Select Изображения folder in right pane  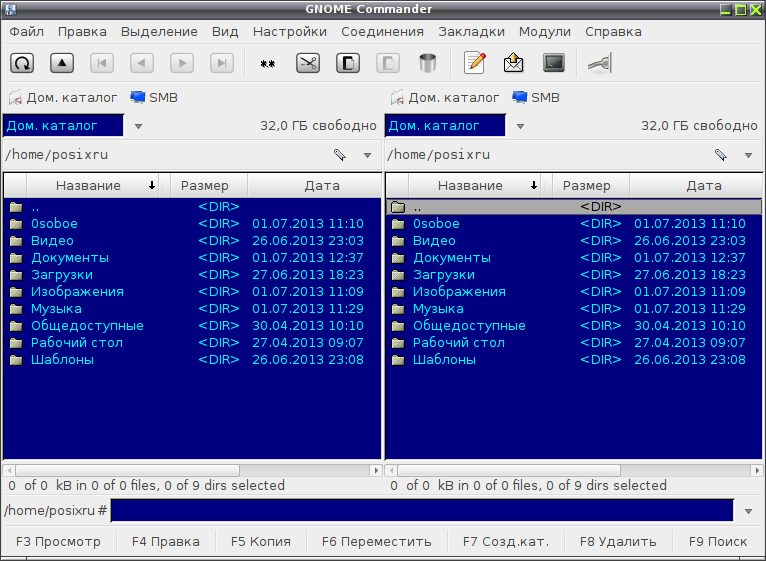point(574,292)
